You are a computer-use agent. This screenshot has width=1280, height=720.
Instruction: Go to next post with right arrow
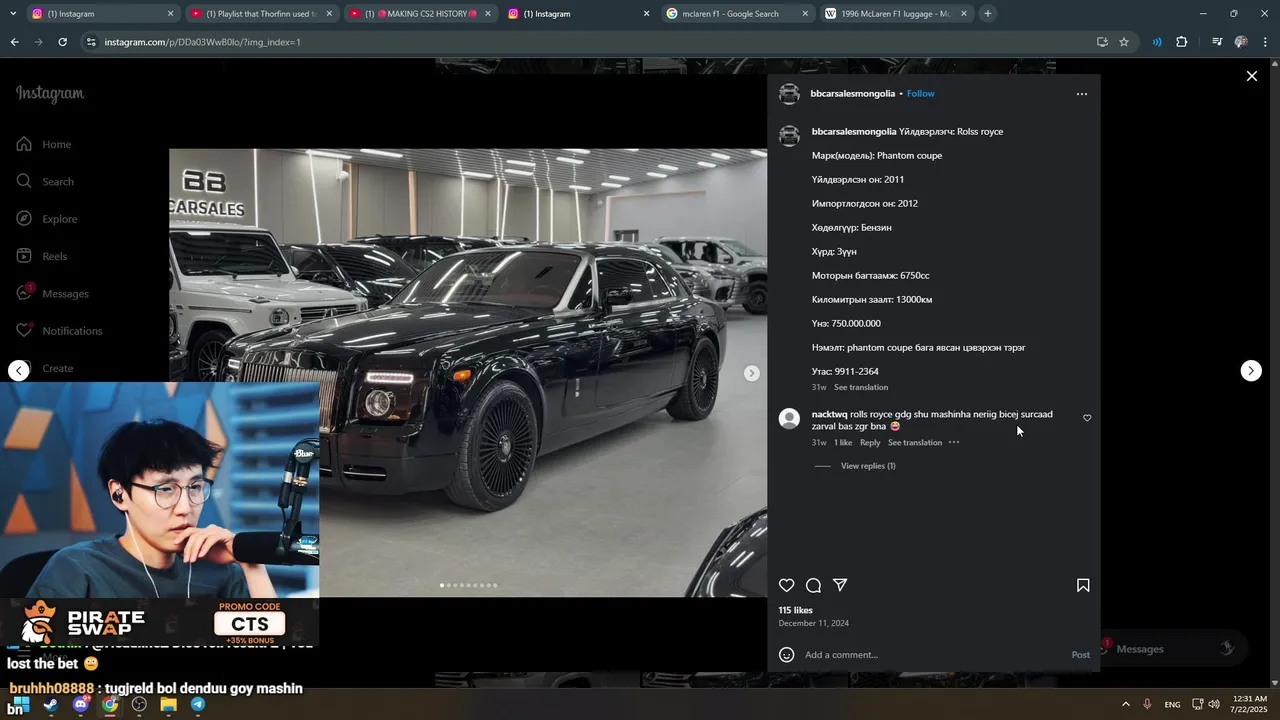(x=1251, y=371)
